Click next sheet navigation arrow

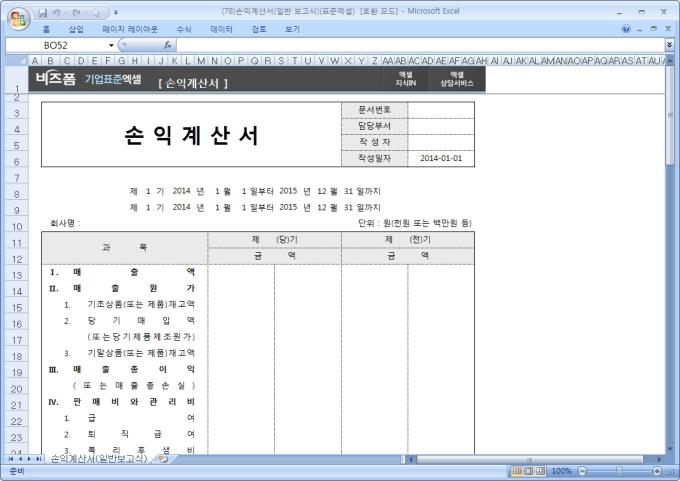[x=29, y=459]
